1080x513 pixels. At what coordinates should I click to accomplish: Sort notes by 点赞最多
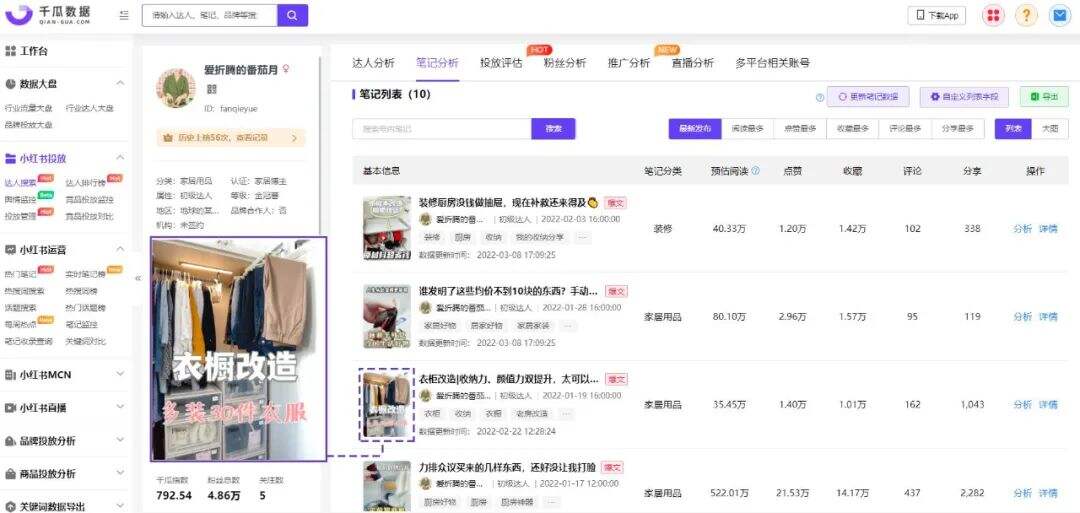point(800,129)
